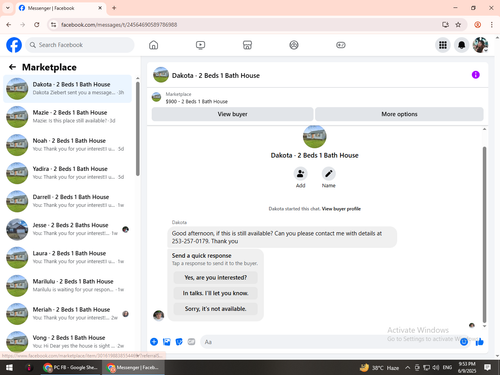Open the Yadira conversation
The height and width of the screenshot is (375, 500).
pyautogui.click(x=67, y=173)
